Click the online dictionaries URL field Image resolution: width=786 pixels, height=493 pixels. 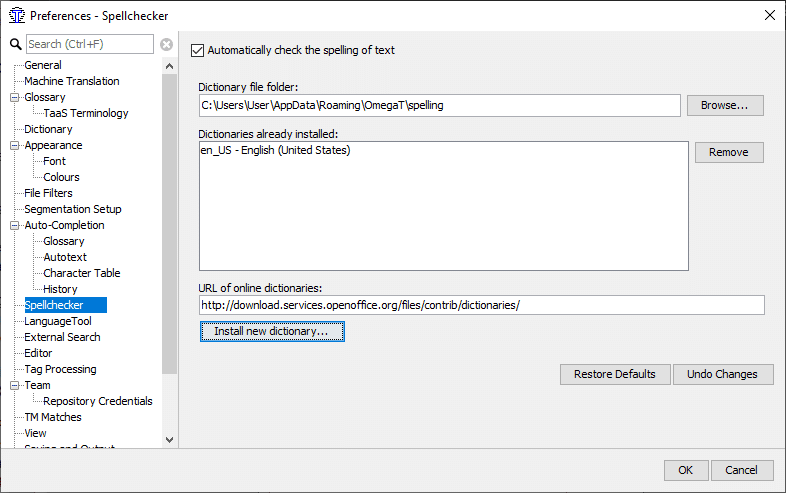pos(481,305)
